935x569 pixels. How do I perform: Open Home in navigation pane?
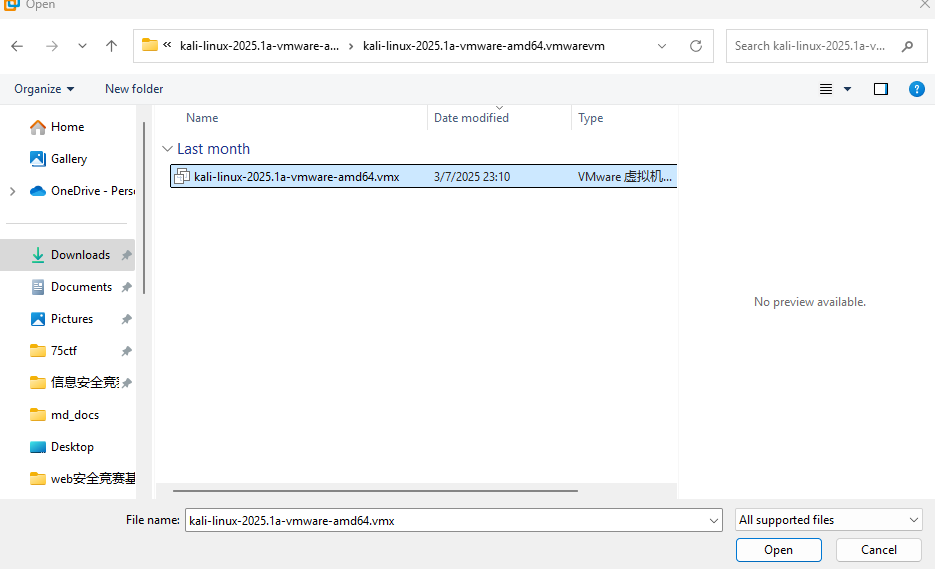(67, 126)
